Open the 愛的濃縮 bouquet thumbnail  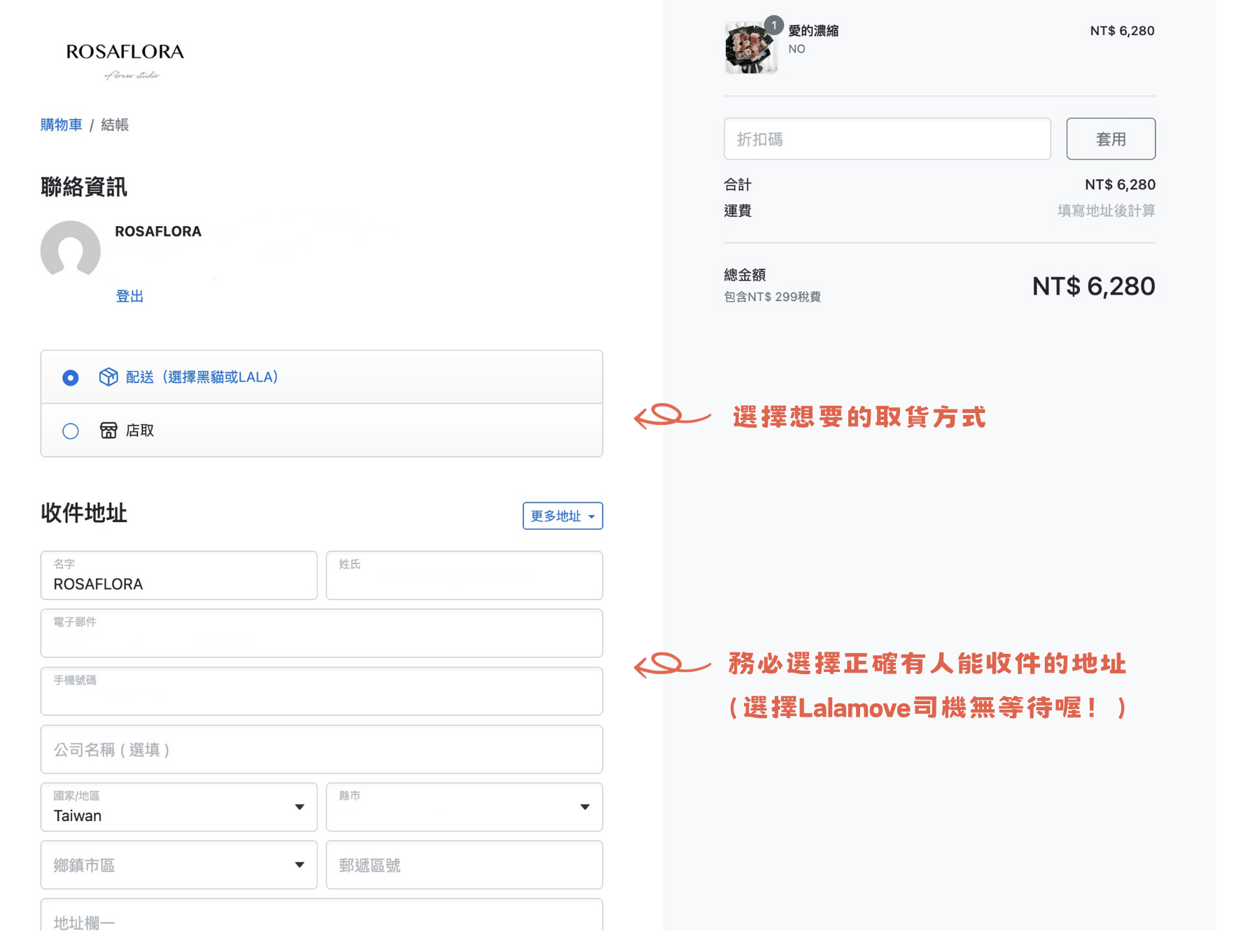tap(750, 48)
